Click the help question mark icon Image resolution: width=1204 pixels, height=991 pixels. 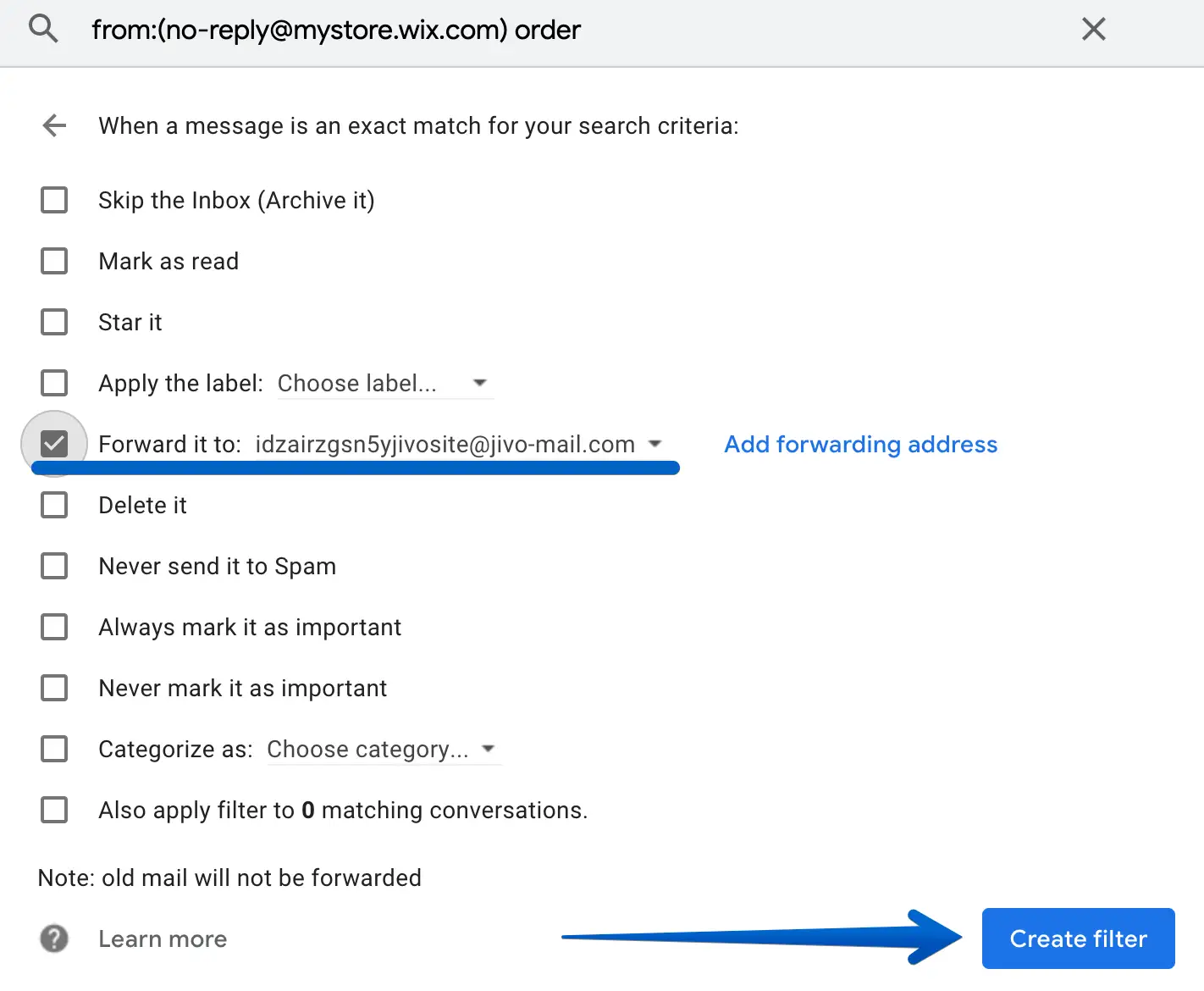pyautogui.click(x=54, y=938)
